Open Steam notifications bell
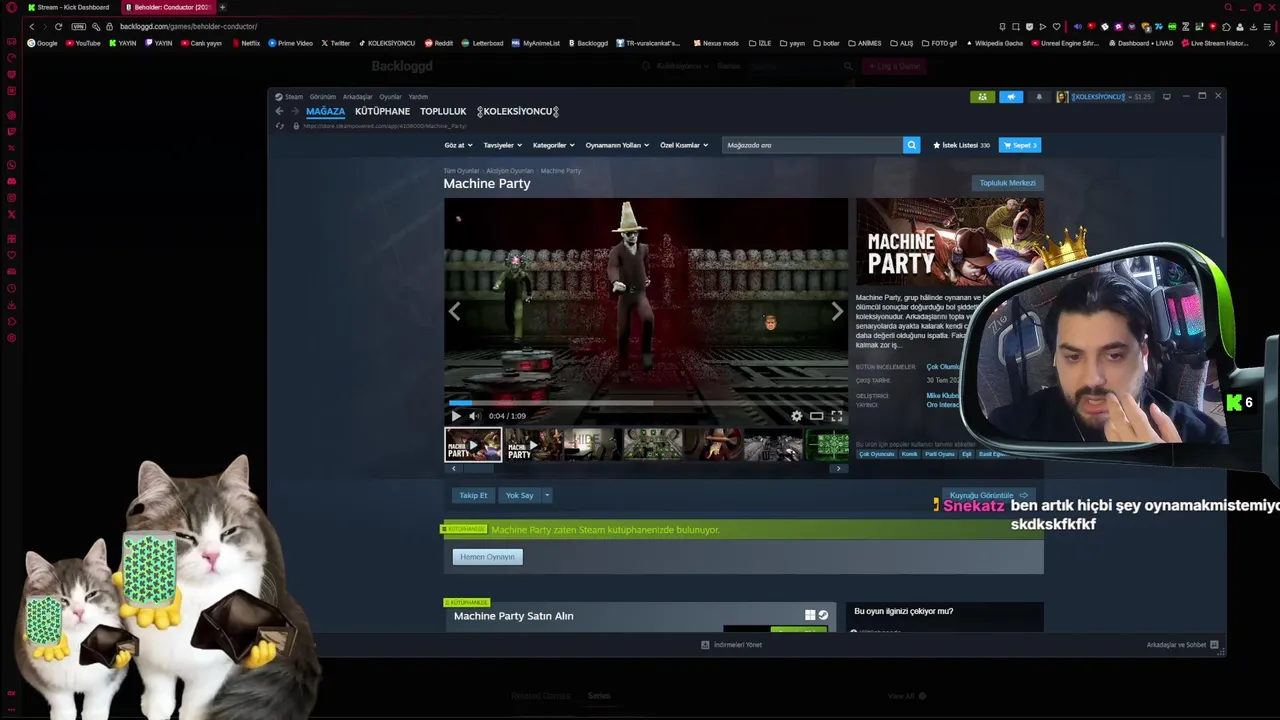This screenshot has height=720, width=1280. 1038,97
